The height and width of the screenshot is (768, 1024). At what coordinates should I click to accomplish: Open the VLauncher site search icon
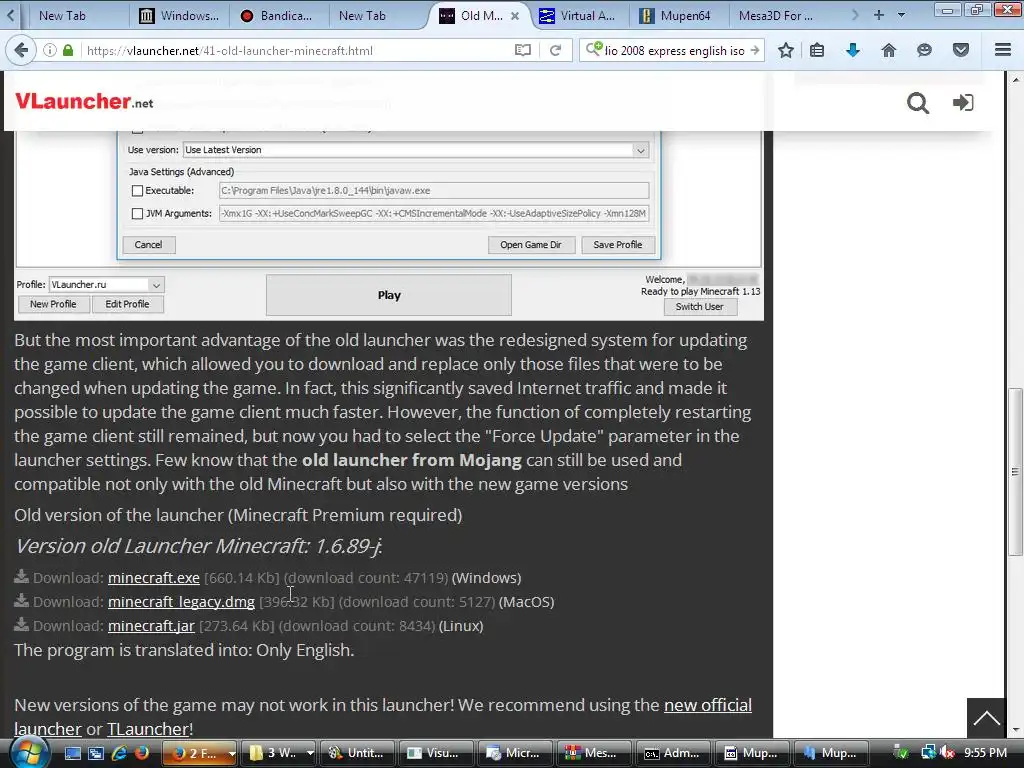coord(918,103)
